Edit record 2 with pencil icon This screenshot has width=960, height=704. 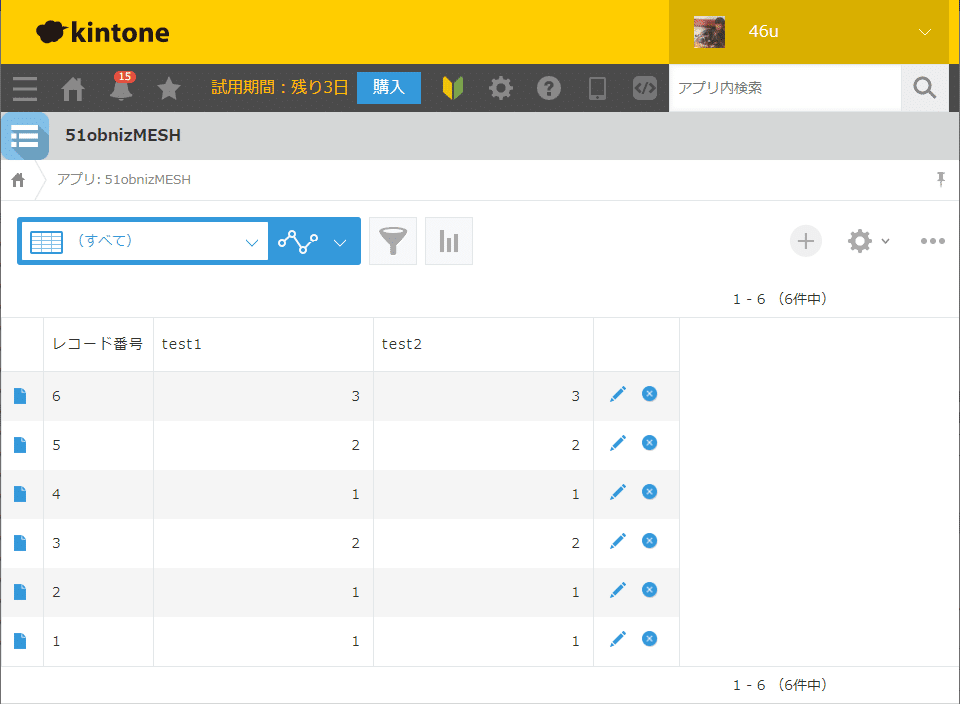tap(618, 590)
